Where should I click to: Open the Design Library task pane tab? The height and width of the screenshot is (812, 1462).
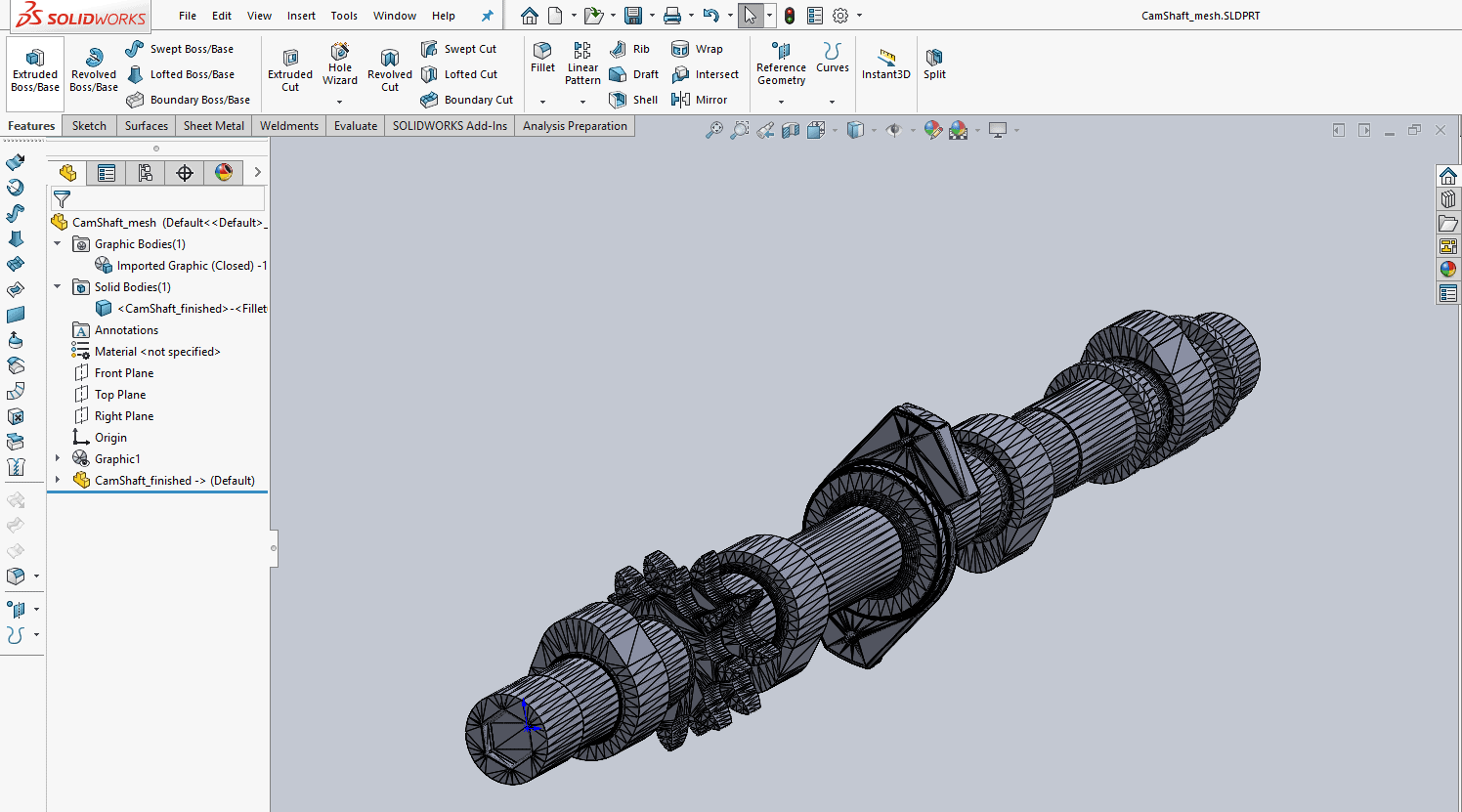1448,199
